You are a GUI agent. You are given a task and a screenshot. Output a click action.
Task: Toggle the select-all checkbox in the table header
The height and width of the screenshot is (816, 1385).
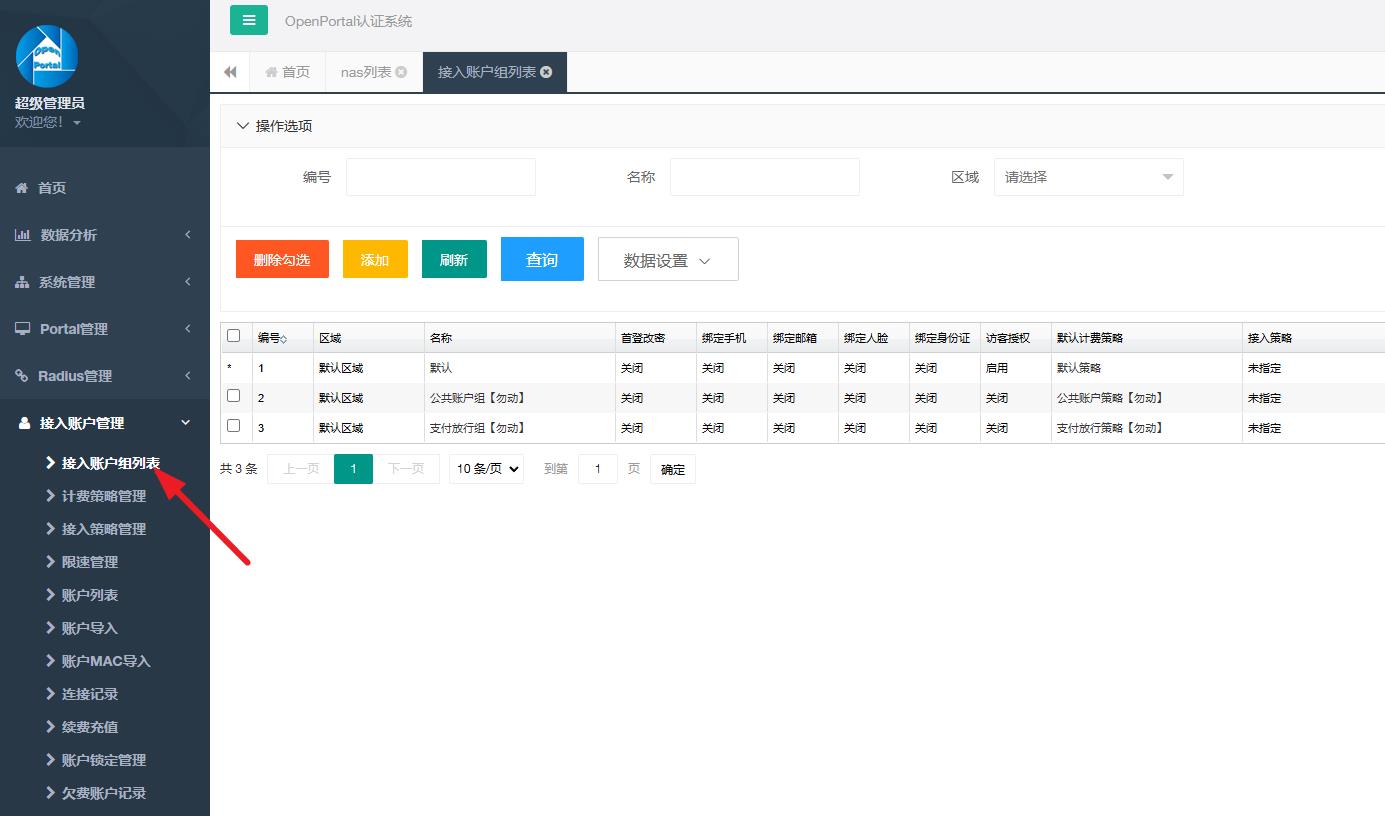[x=234, y=336]
